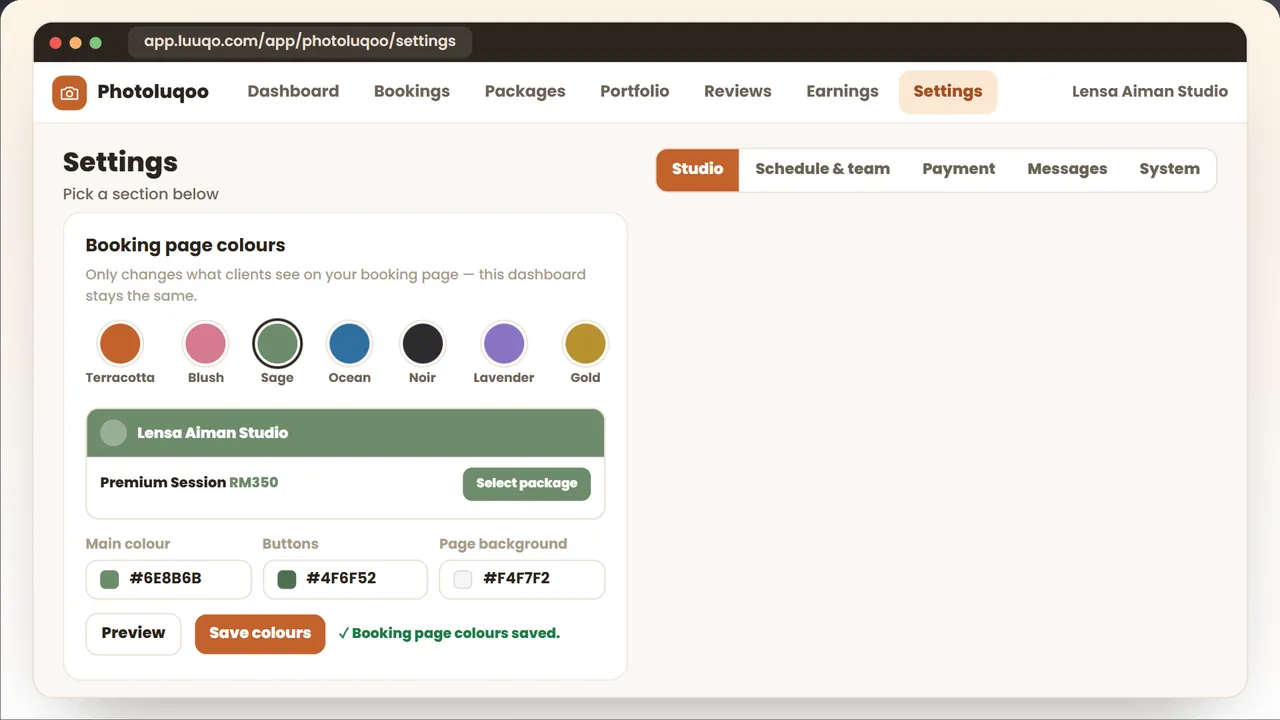Edit the Buttons hex value field

[x=345, y=579]
